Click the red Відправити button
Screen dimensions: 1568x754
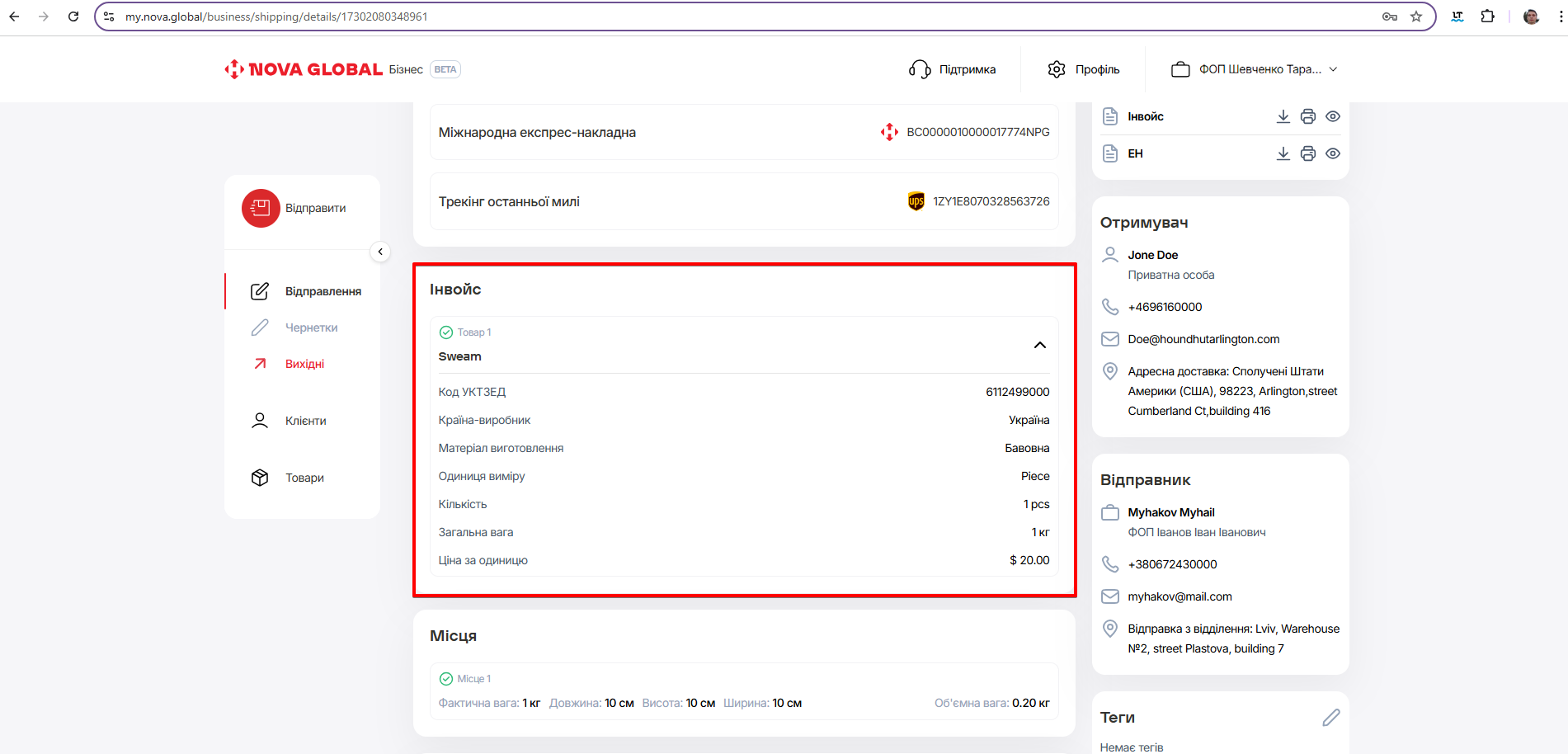coord(261,208)
